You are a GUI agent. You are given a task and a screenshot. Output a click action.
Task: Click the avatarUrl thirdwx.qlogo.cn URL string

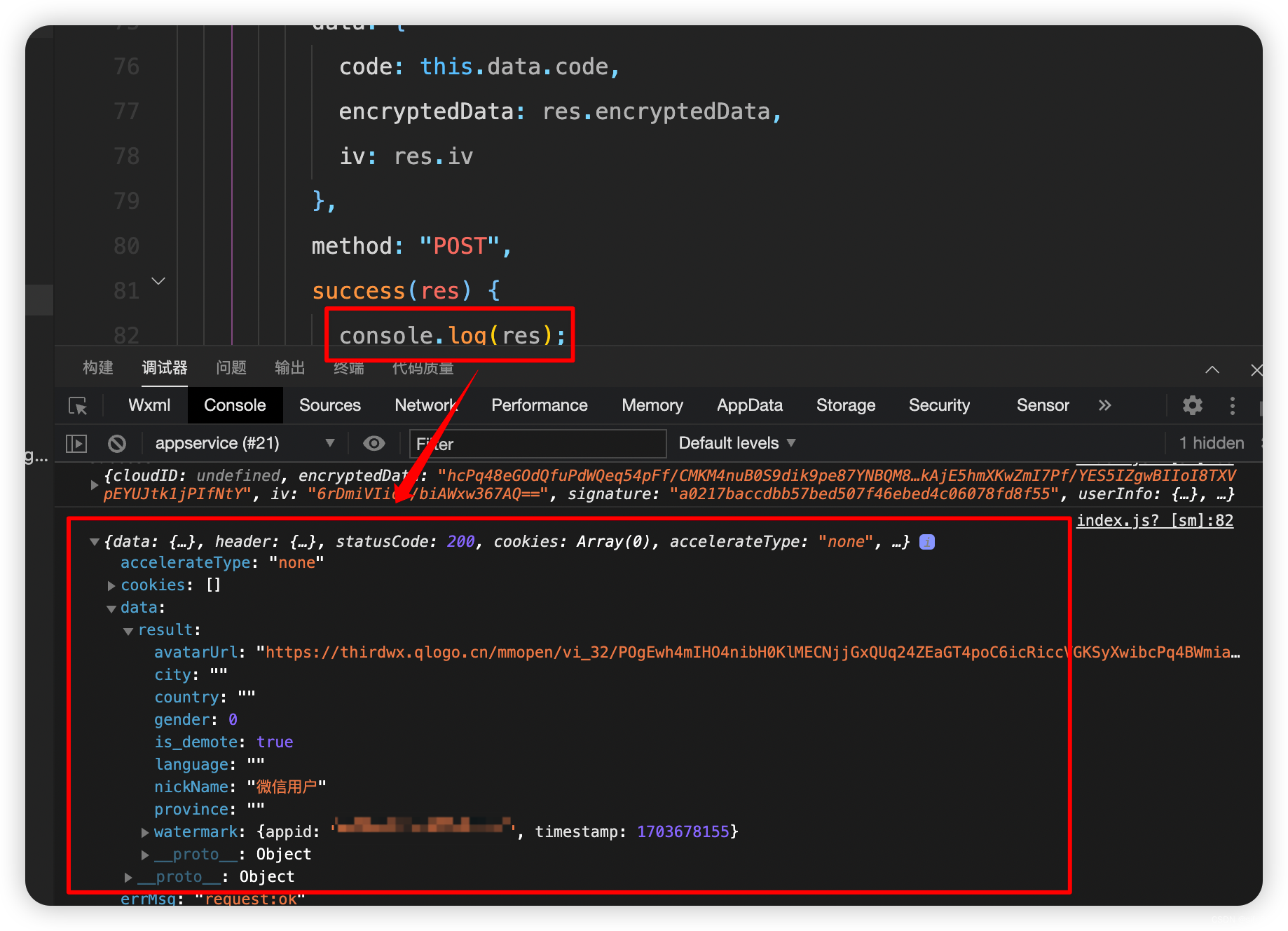[748, 653]
